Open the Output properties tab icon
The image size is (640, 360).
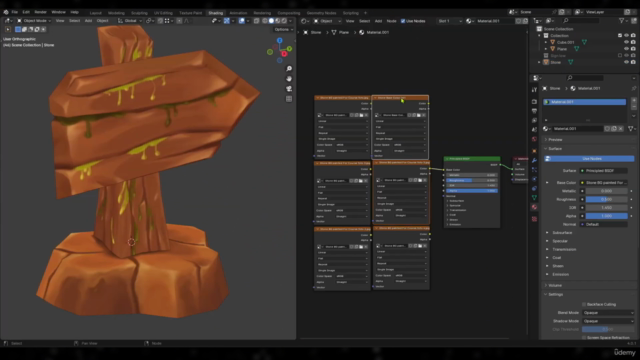pos(534,111)
